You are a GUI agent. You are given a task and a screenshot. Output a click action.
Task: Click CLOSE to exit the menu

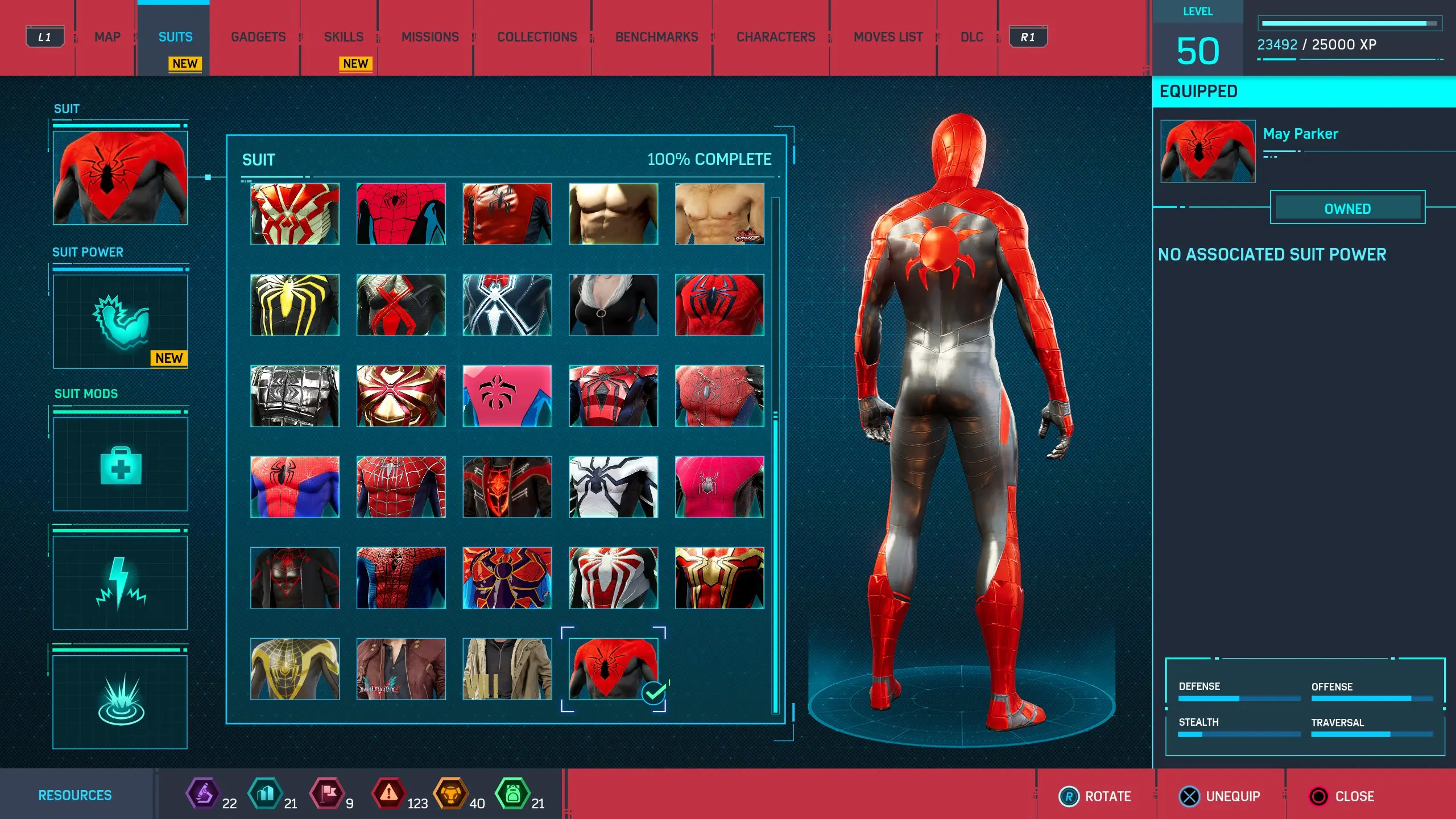(x=1342, y=796)
